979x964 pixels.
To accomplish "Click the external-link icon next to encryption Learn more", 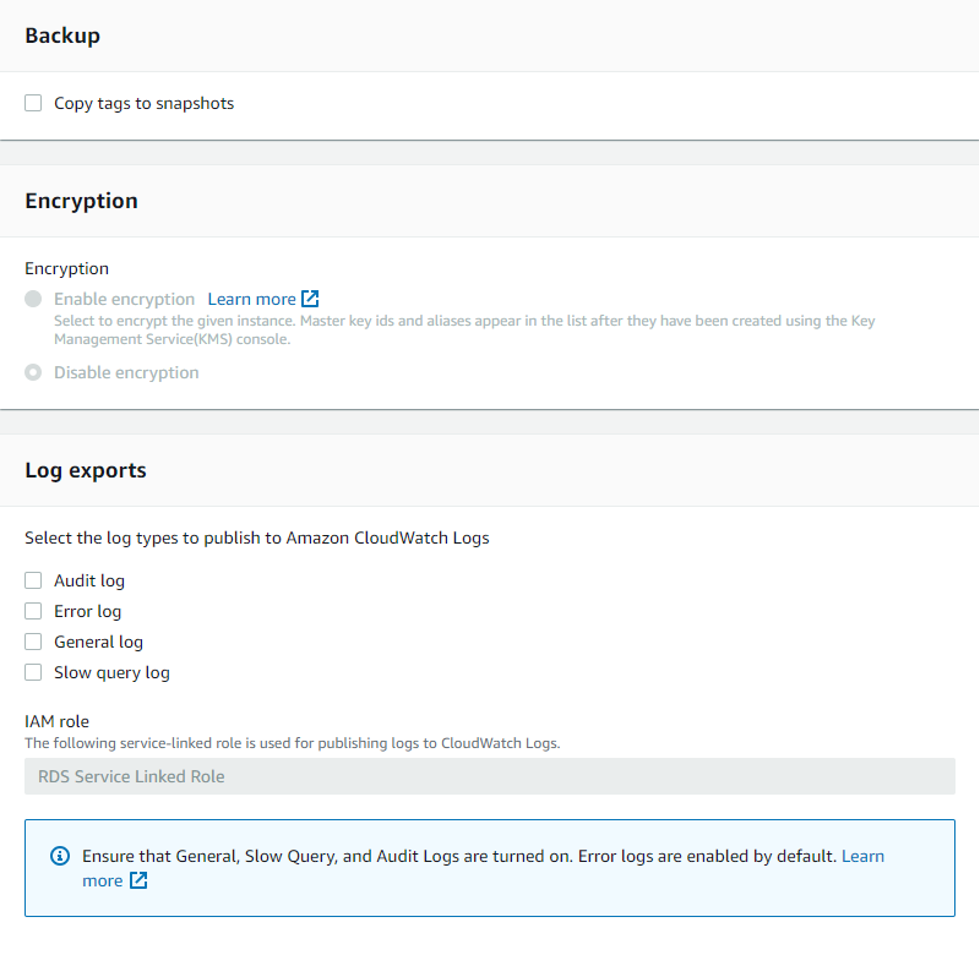I will (x=310, y=299).
